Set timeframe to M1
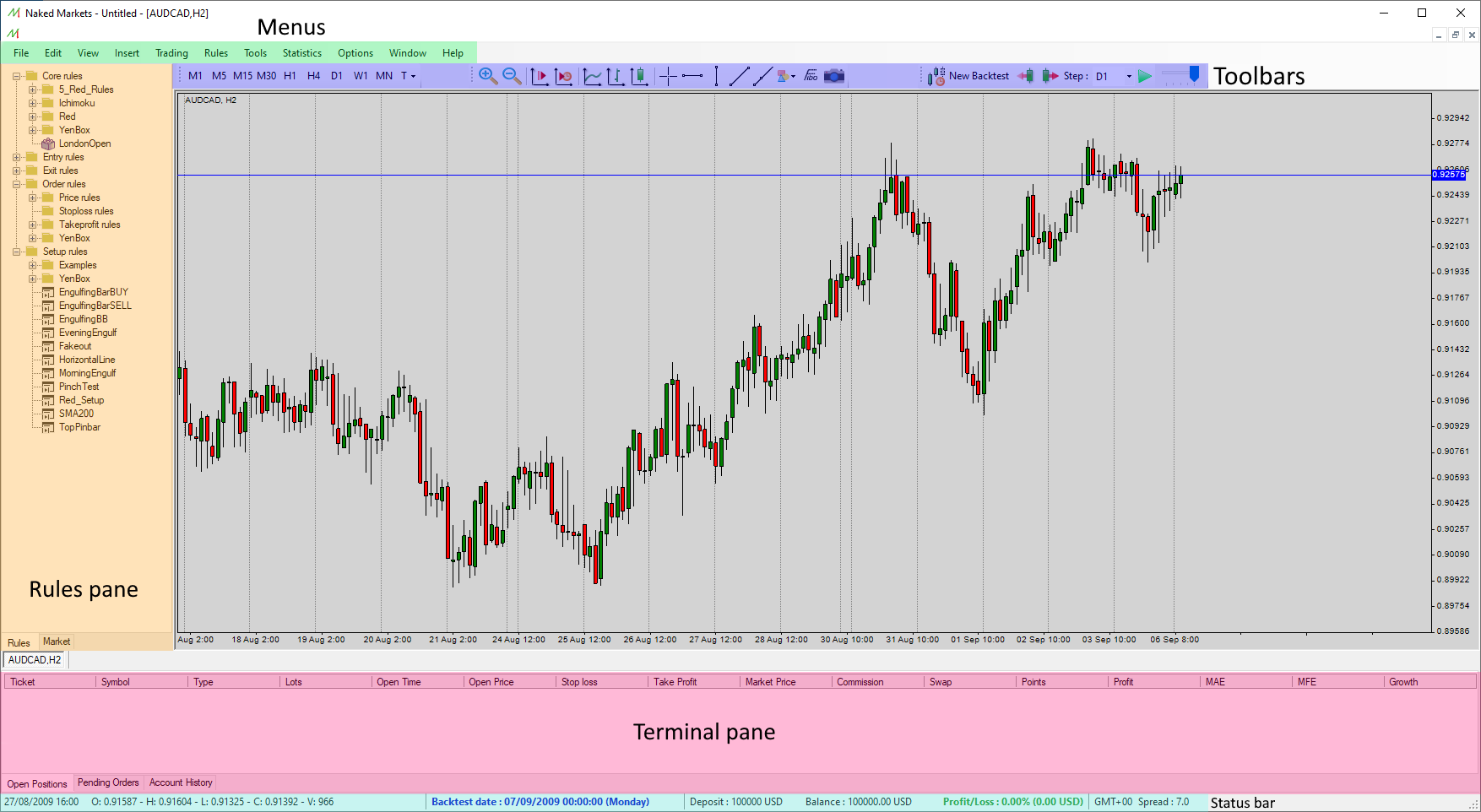Image resolution: width=1481 pixels, height=812 pixels. point(195,76)
